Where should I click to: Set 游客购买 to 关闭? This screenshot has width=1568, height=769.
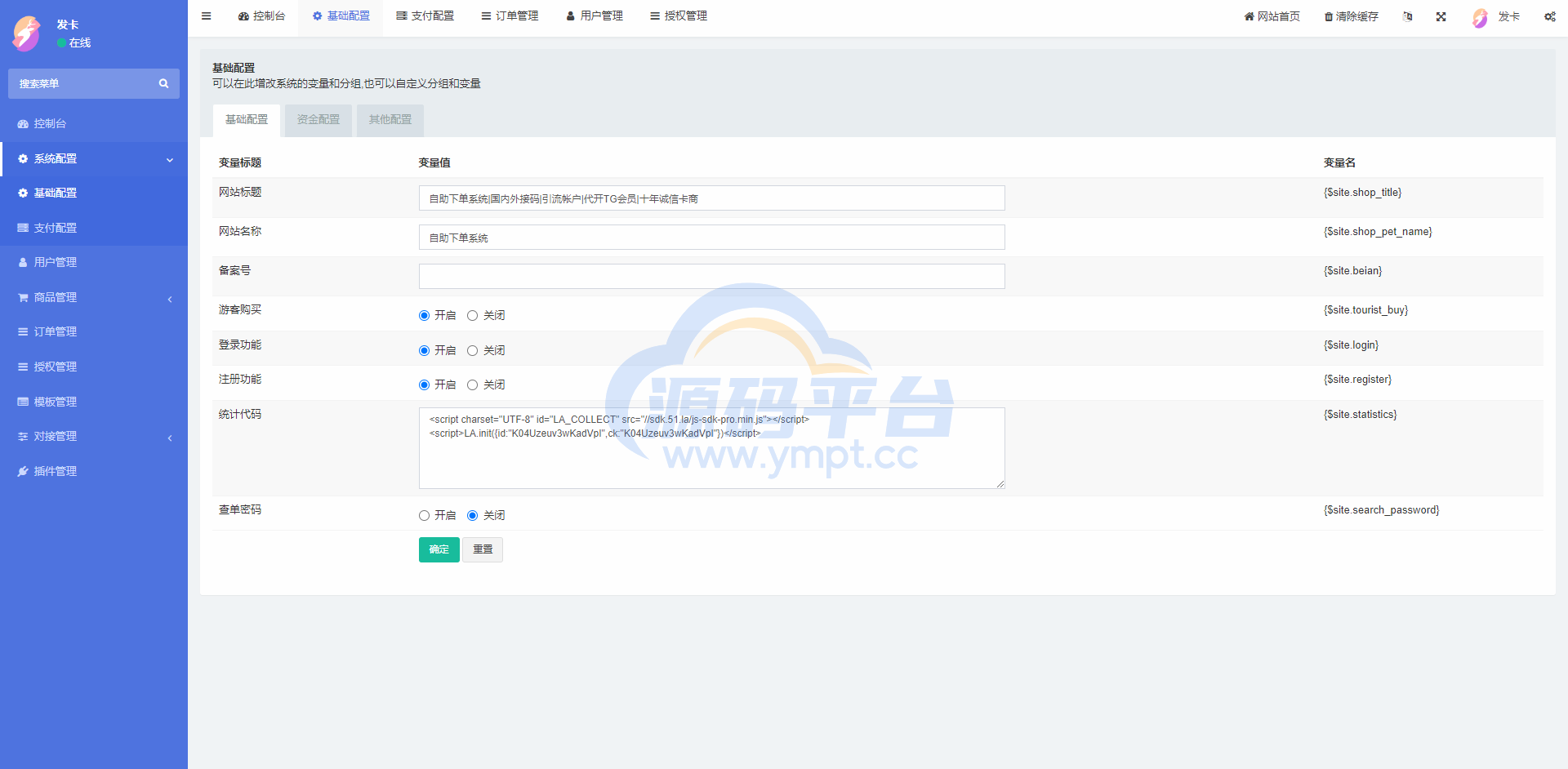(472, 316)
